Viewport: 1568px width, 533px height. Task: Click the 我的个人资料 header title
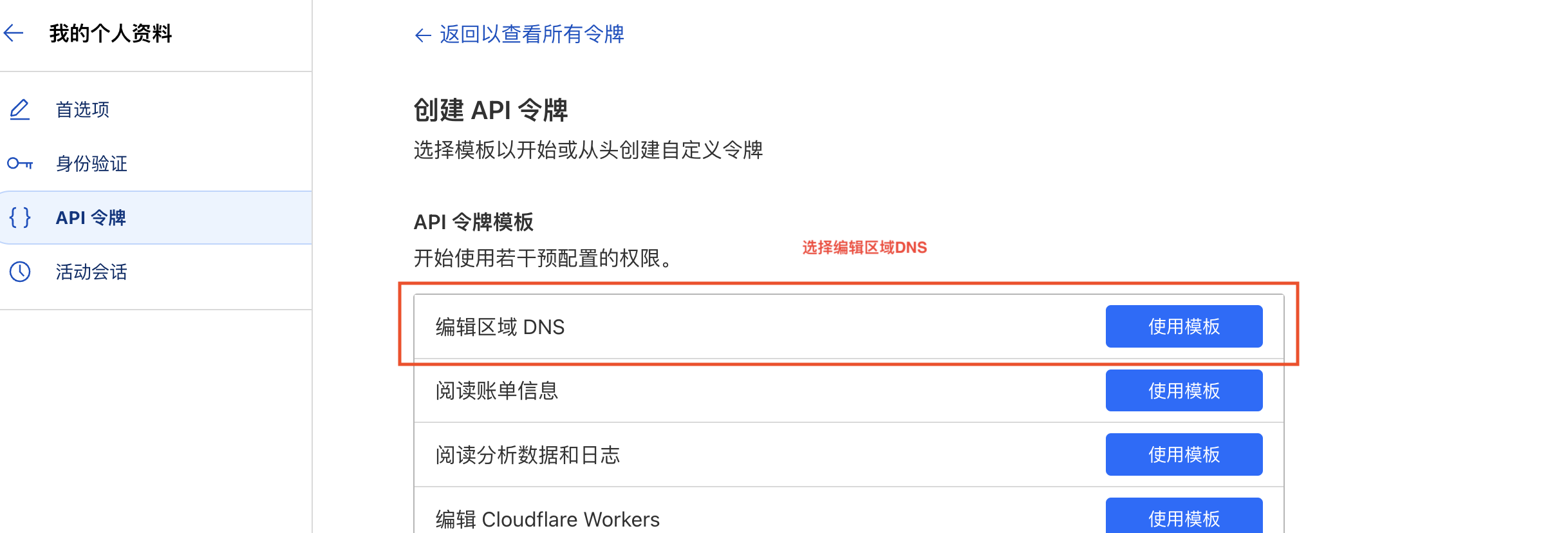coord(111,33)
